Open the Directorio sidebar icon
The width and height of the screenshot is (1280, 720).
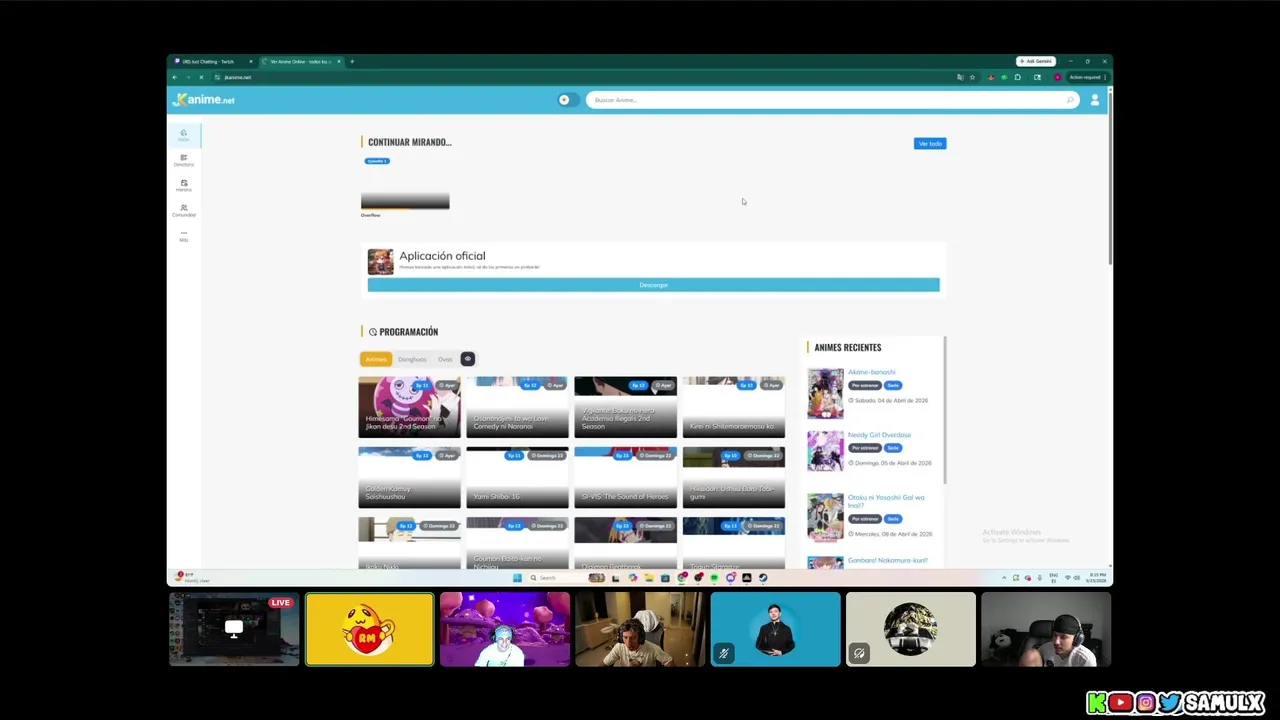click(x=183, y=160)
